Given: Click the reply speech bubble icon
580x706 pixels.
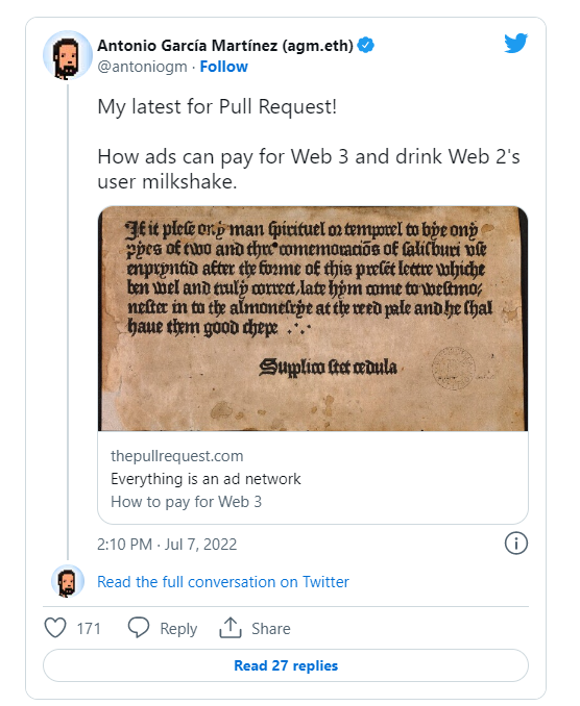Looking at the screenshot, I should (138, 627).
